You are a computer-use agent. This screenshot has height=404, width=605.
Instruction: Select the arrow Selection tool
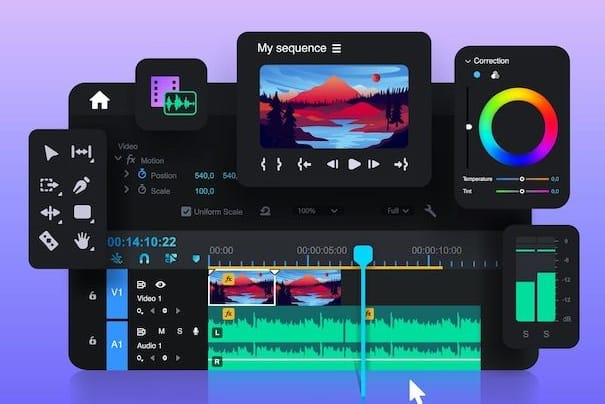click(x=51, y=153)
